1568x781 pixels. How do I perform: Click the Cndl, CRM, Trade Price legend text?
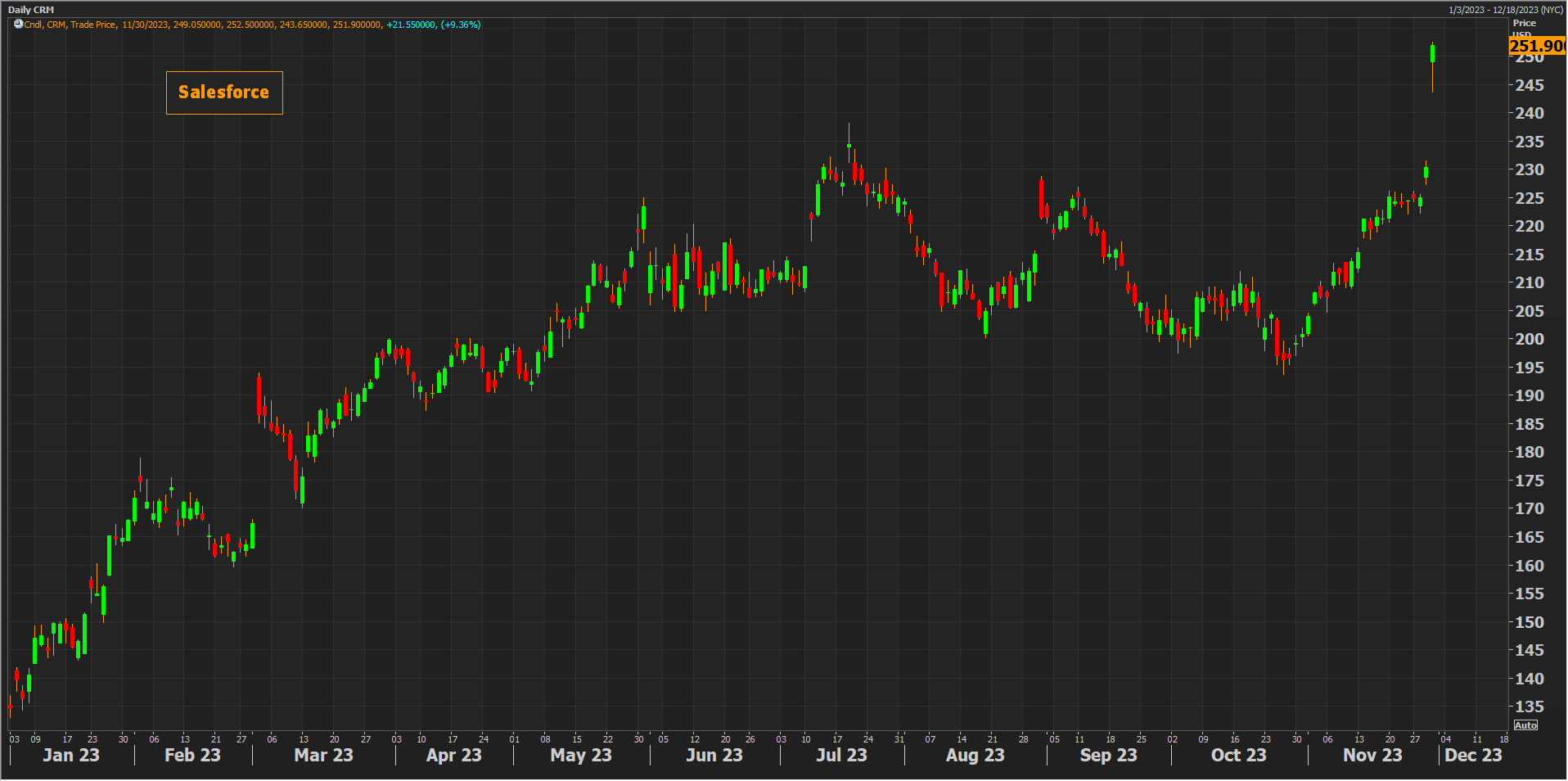[x=70, y=25]
